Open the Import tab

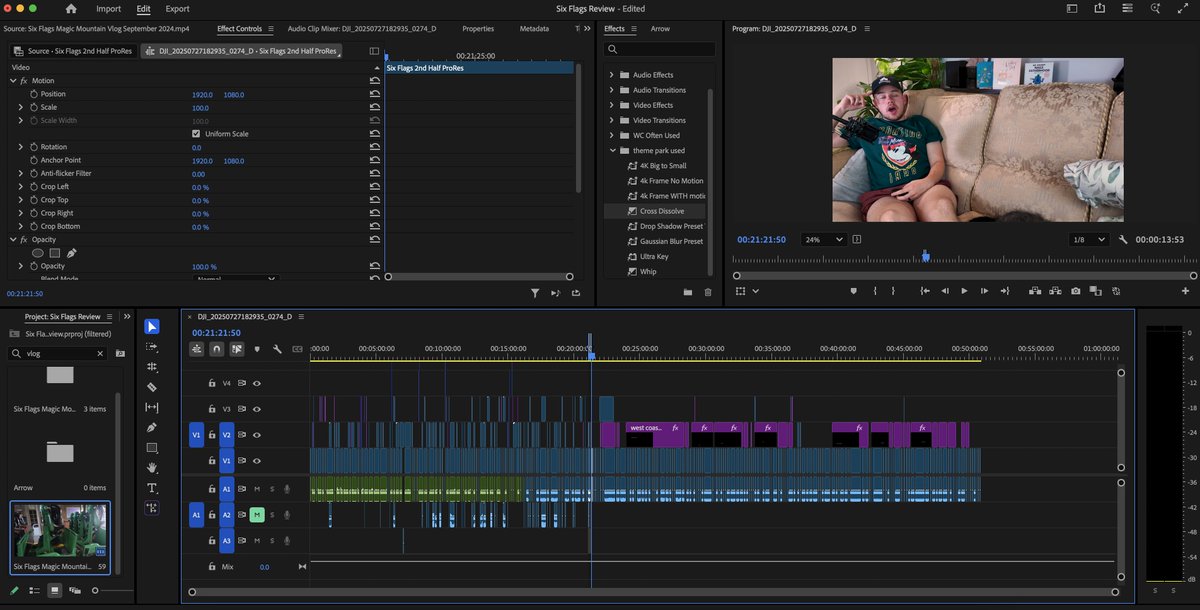(108, 8)
